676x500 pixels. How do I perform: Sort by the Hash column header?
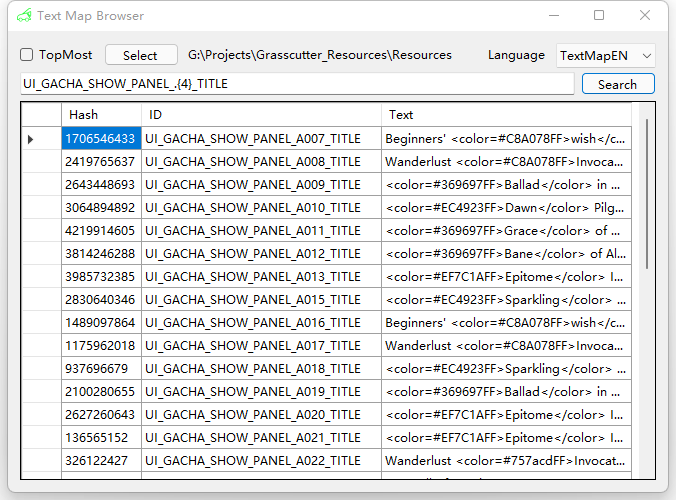[100, 115]
